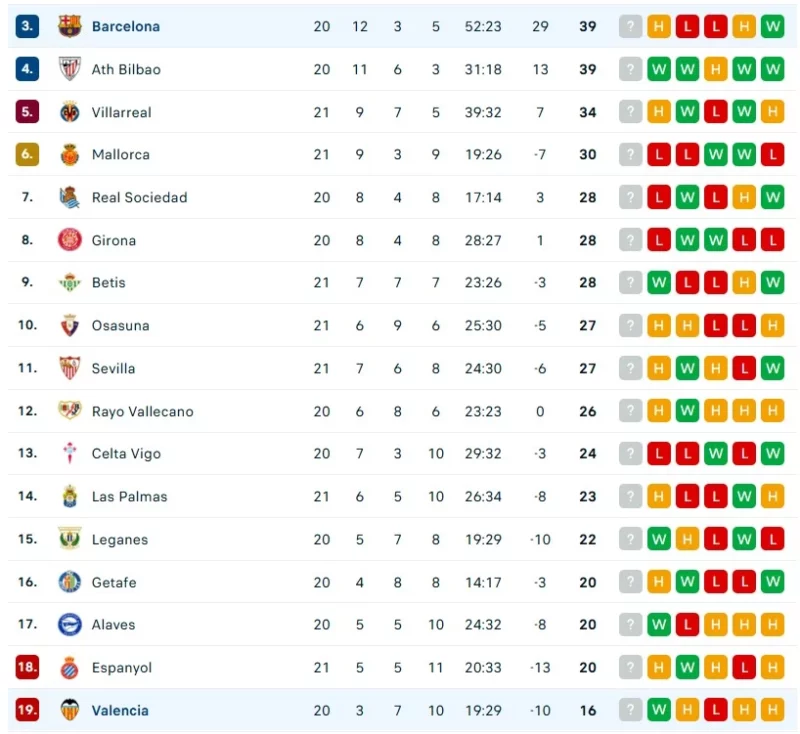Click the blue position 3 badge
This screenshot has height=734, width=800.
click(27, 26)
